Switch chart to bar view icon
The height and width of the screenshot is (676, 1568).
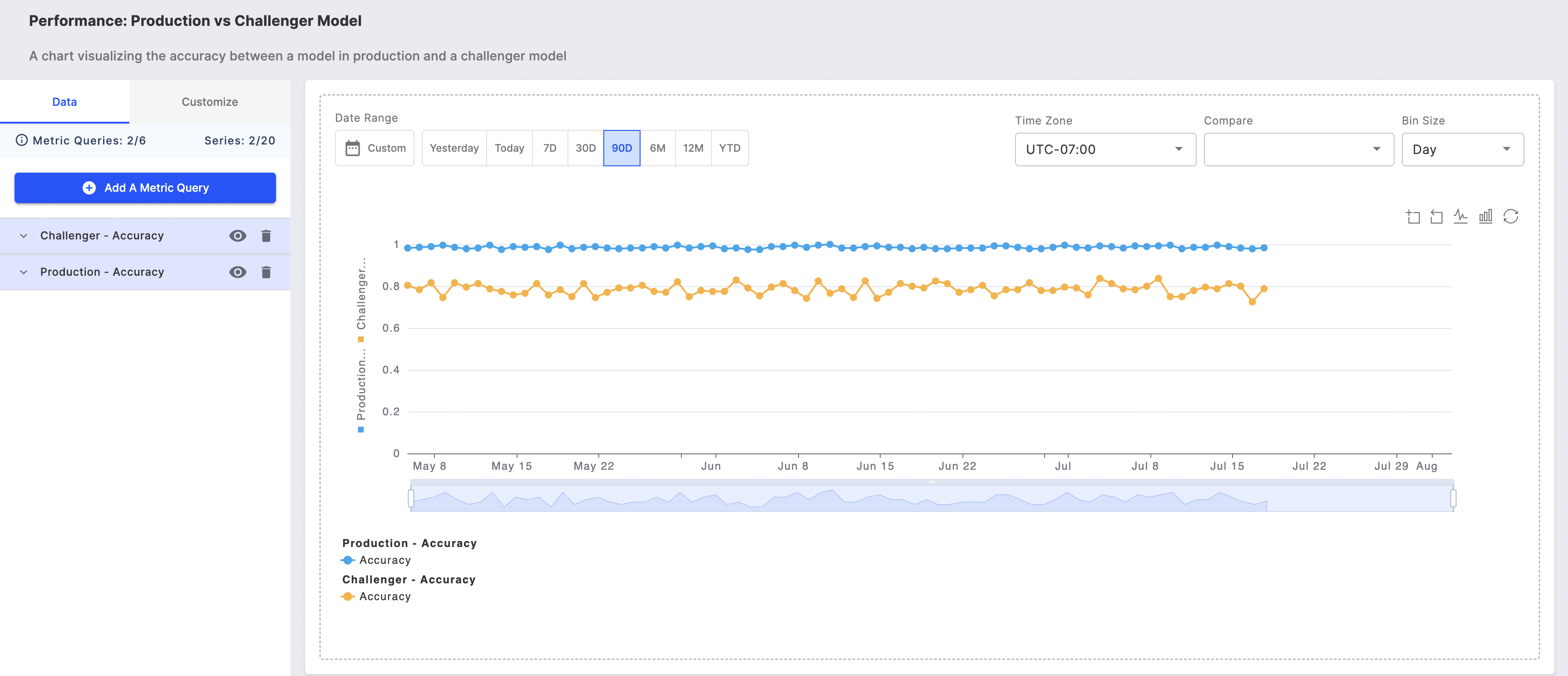[1486, 216]
